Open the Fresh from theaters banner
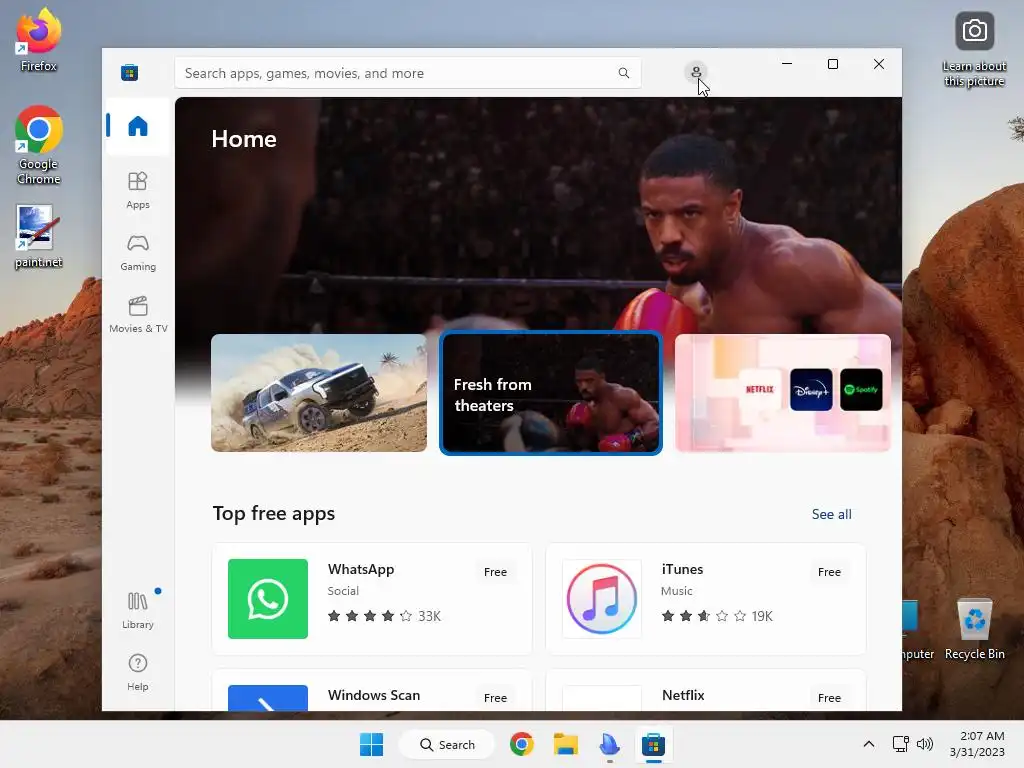 551,393
